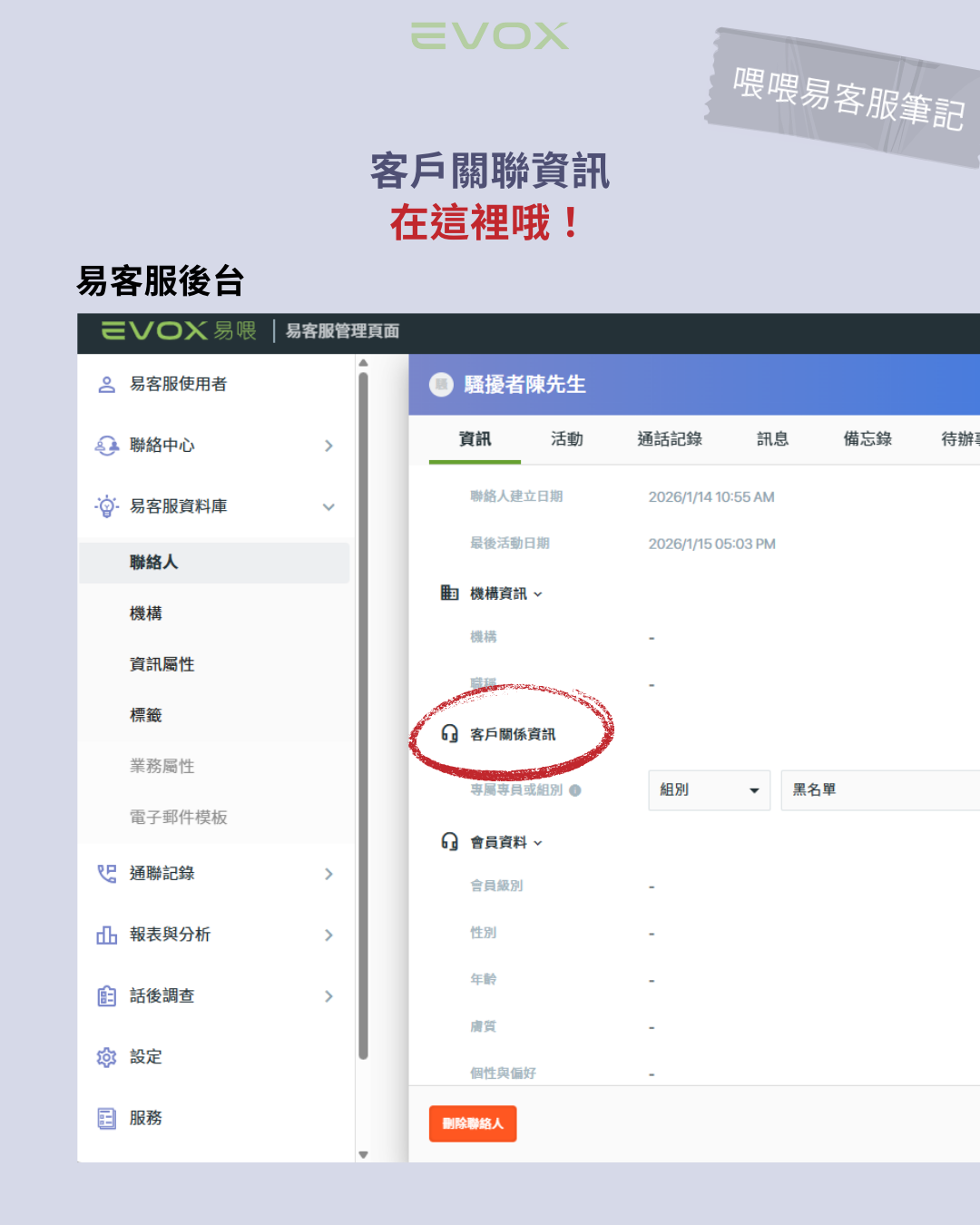Click the 報表與分析 bar chart icon

pos(106,935)
